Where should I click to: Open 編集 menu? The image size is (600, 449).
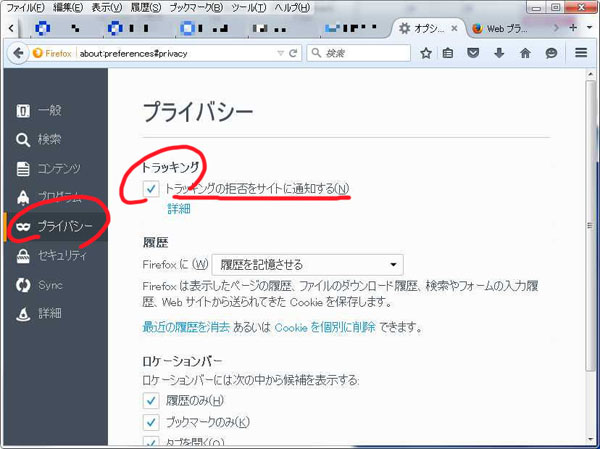point(68,8)
